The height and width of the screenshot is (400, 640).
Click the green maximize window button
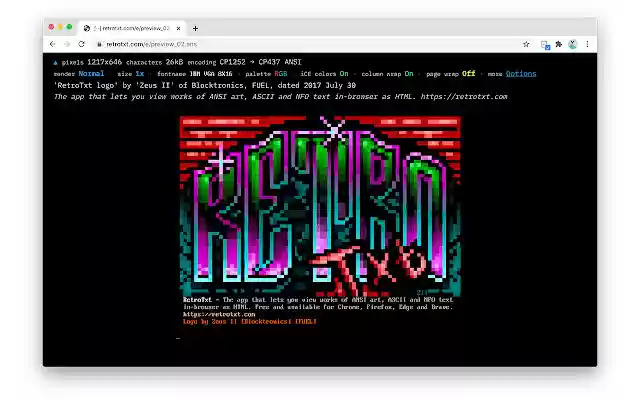(69, 27)
